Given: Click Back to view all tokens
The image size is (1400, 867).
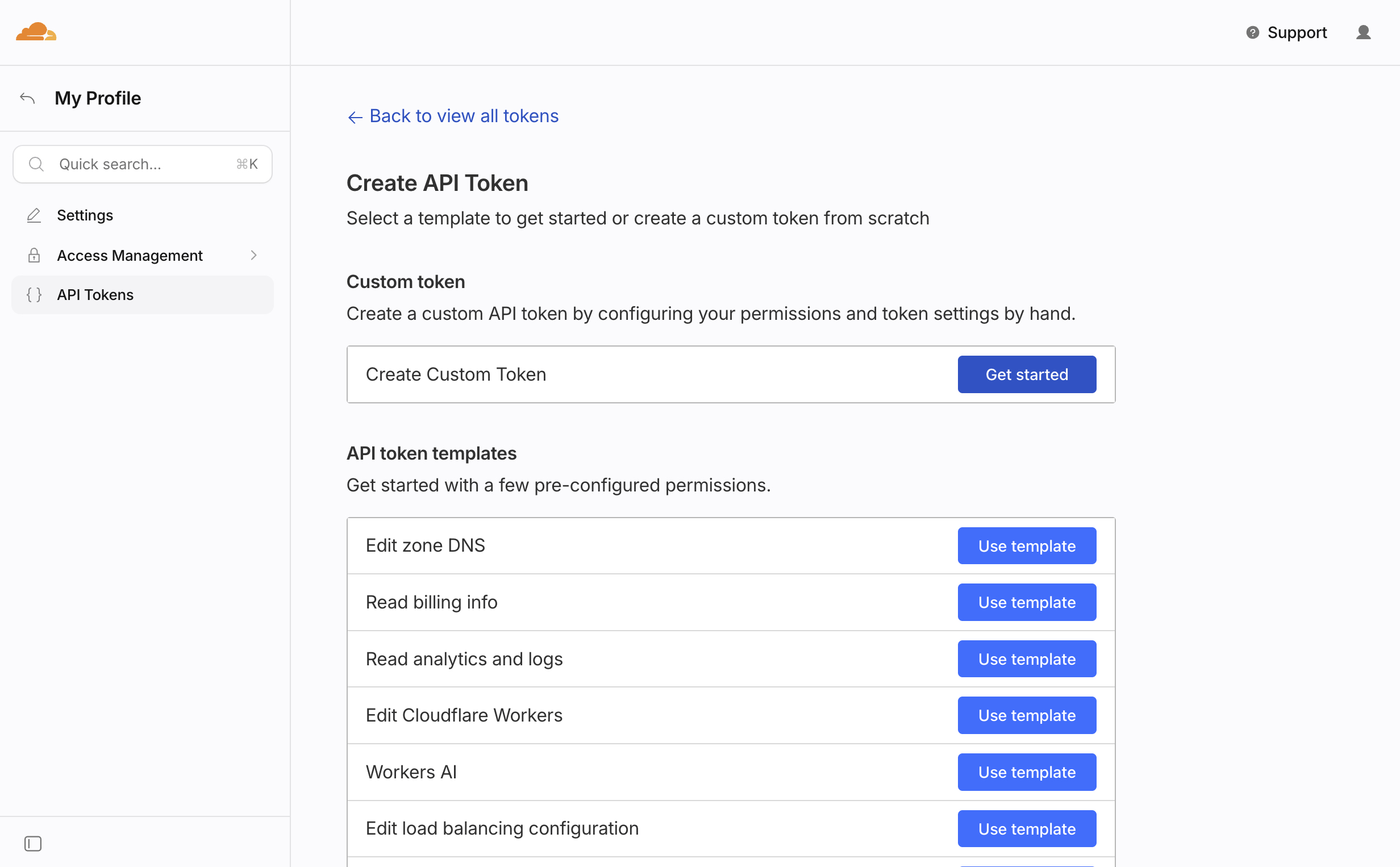Looking at the screenshot, I should click(x=453, y=116).
